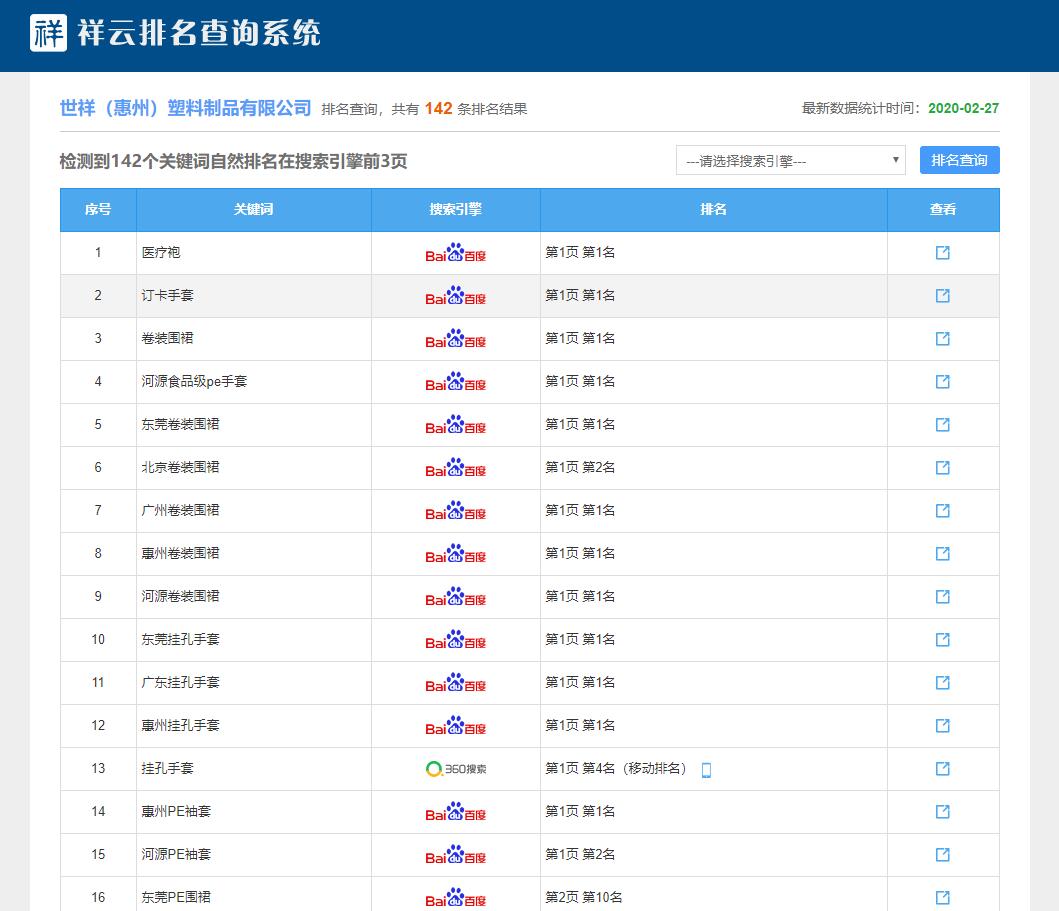Open view icon for 东莞PE围裙 row
This screenshot has height=911, width=1059.
pos(942,897)
